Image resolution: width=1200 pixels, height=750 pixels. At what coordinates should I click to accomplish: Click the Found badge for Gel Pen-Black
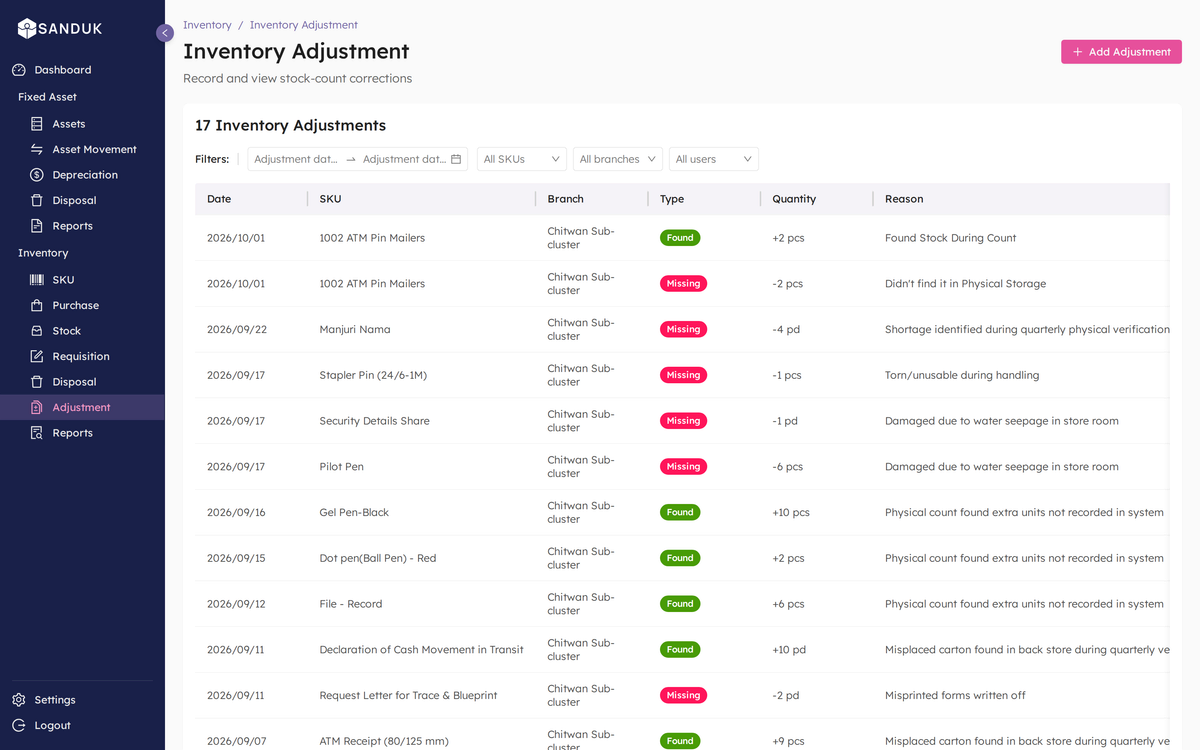[x=680, y=512]
